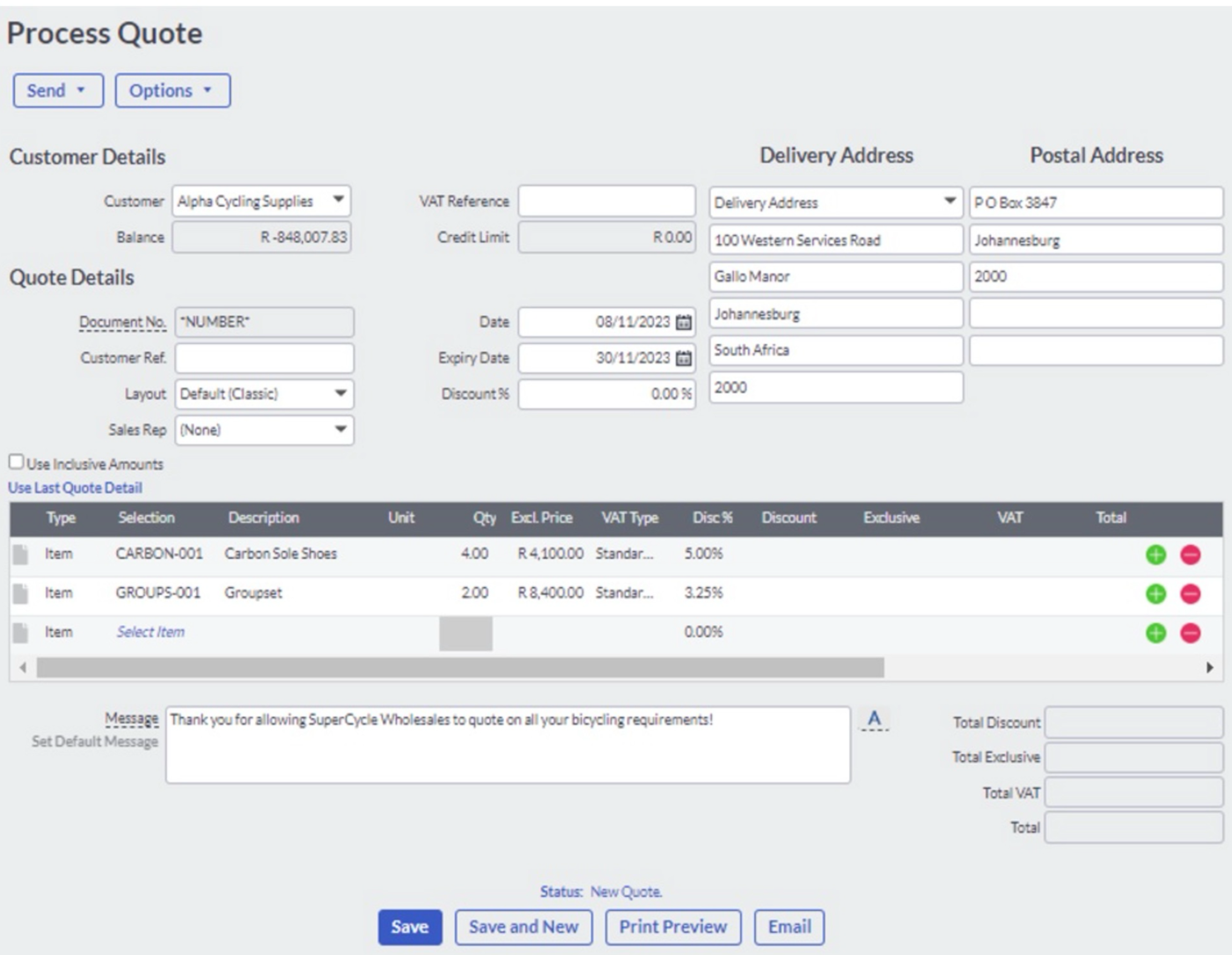1232x955 pixels.
Task: Open Print Preview
Action: 673,927
